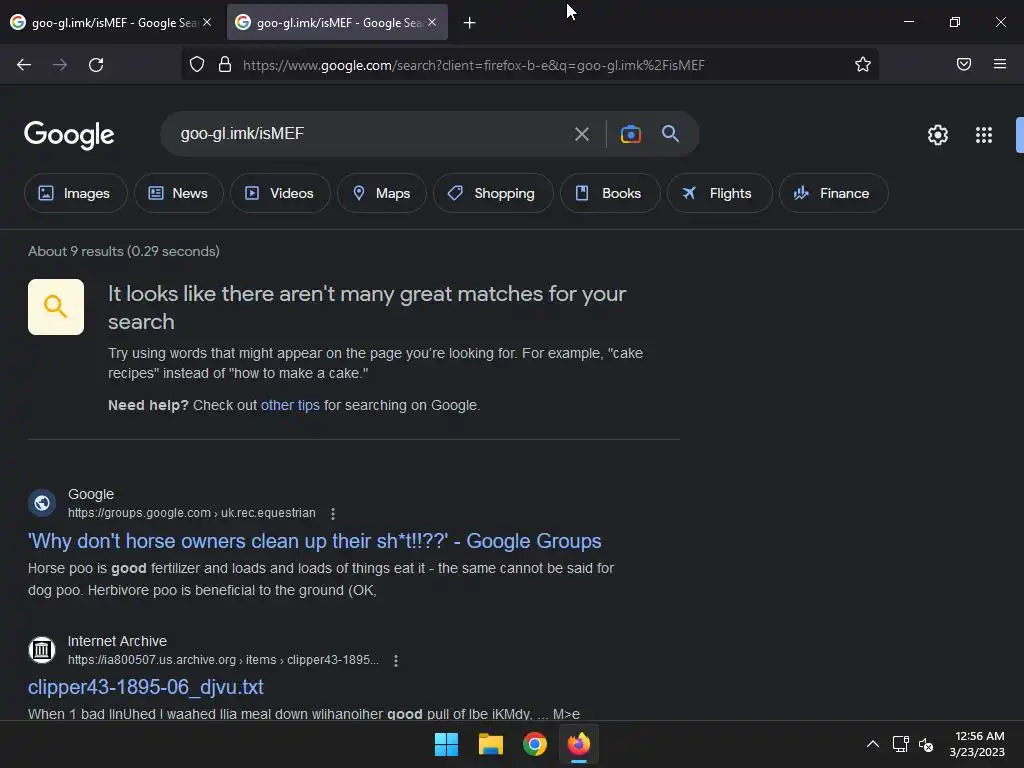Filter results by News
This screenshot has height=768, width=1024.
pos(179,193)
